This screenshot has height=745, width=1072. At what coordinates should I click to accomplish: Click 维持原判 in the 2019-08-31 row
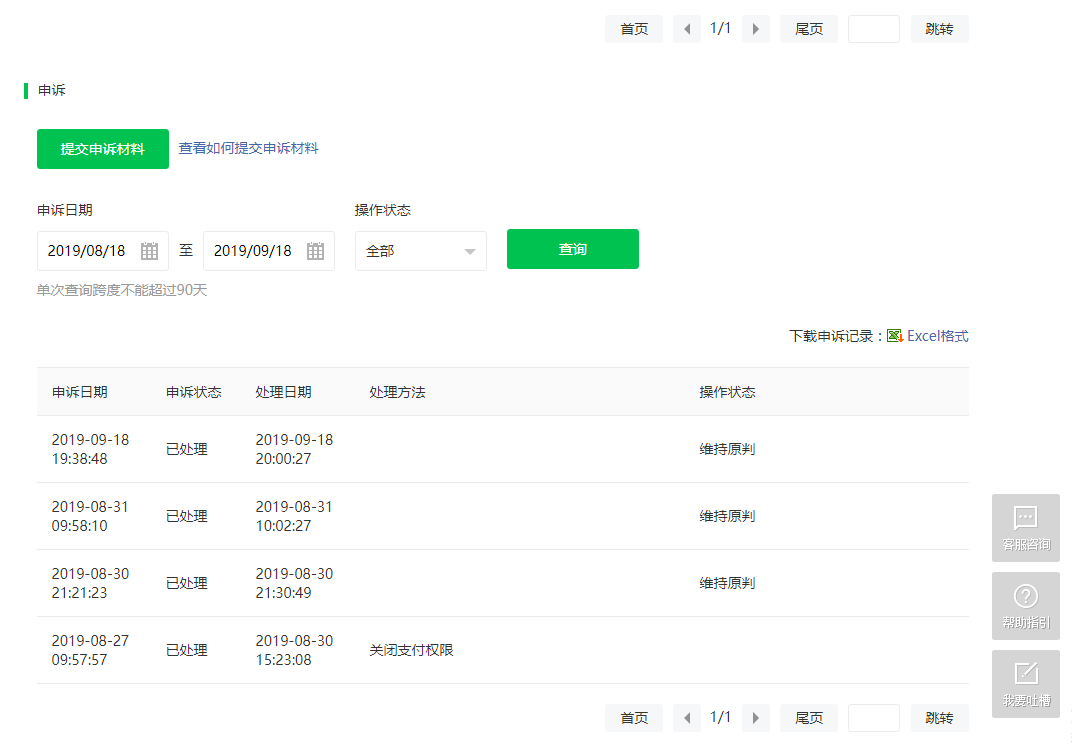click(x=727, y=516)
